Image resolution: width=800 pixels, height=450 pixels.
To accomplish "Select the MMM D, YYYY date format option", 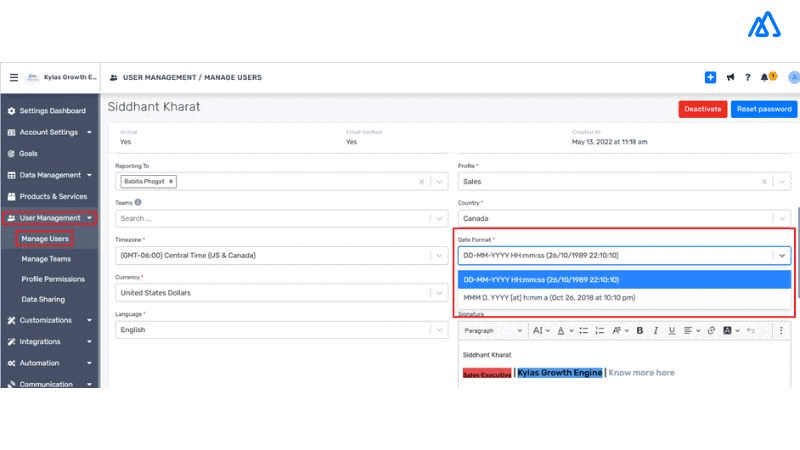I will click(x=549, y=297).
